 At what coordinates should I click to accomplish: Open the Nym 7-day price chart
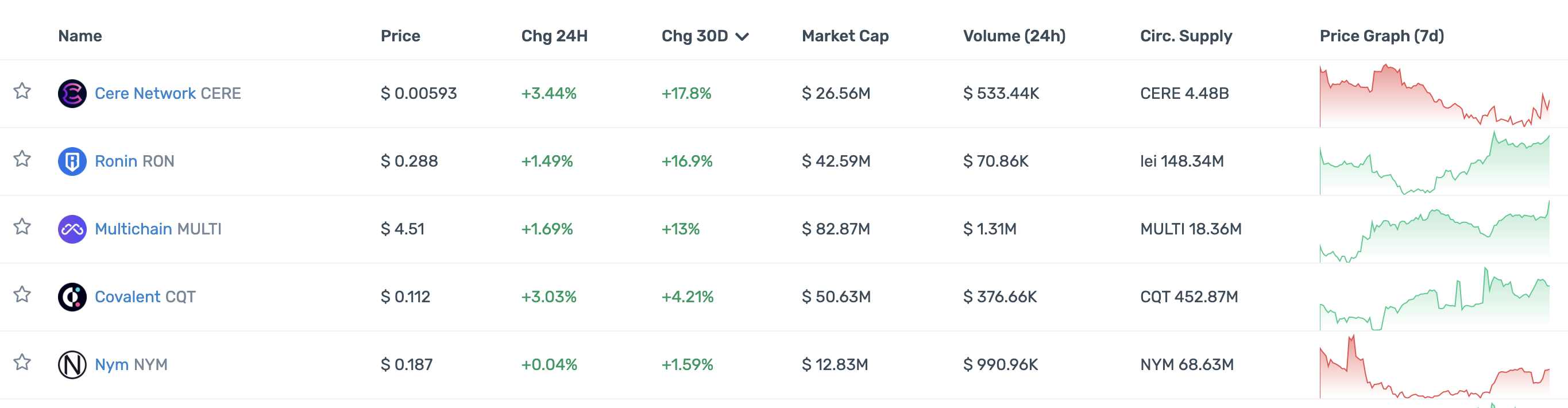[1434, 367]
